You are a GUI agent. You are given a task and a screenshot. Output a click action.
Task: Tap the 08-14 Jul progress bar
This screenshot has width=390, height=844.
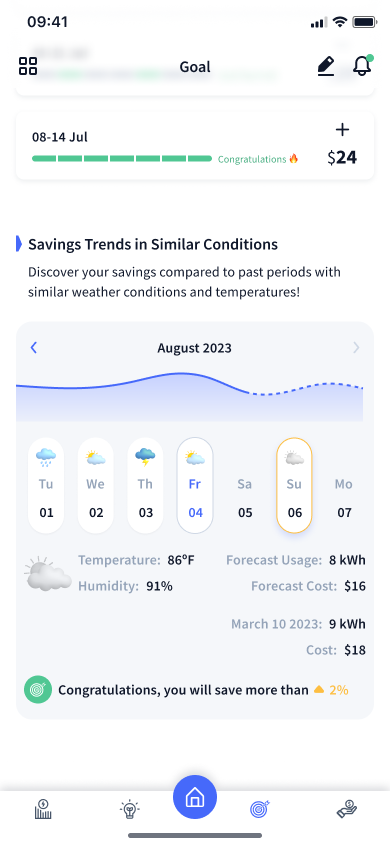point(122,159)
